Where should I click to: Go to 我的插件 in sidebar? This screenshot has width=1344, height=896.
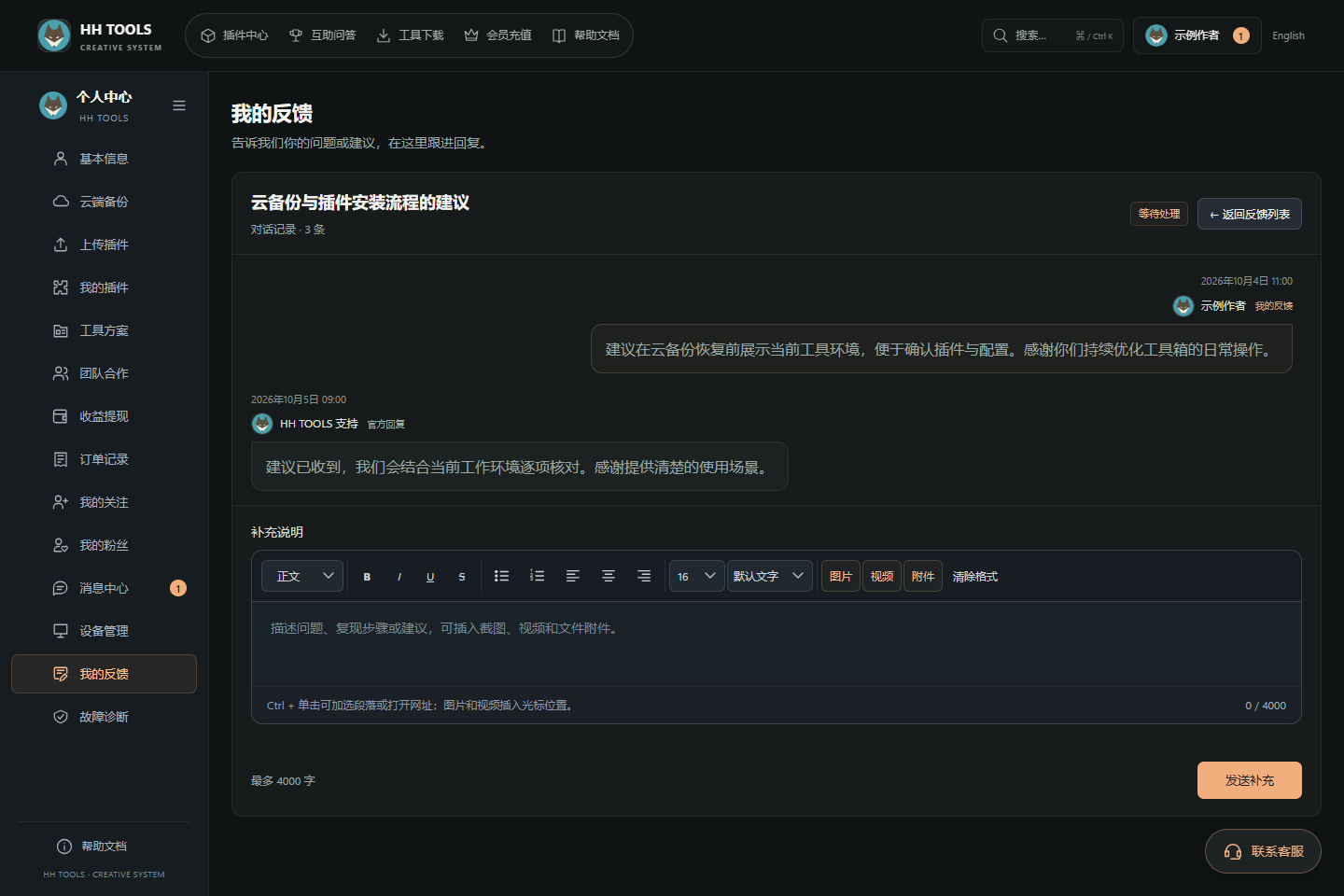[104, 287]
